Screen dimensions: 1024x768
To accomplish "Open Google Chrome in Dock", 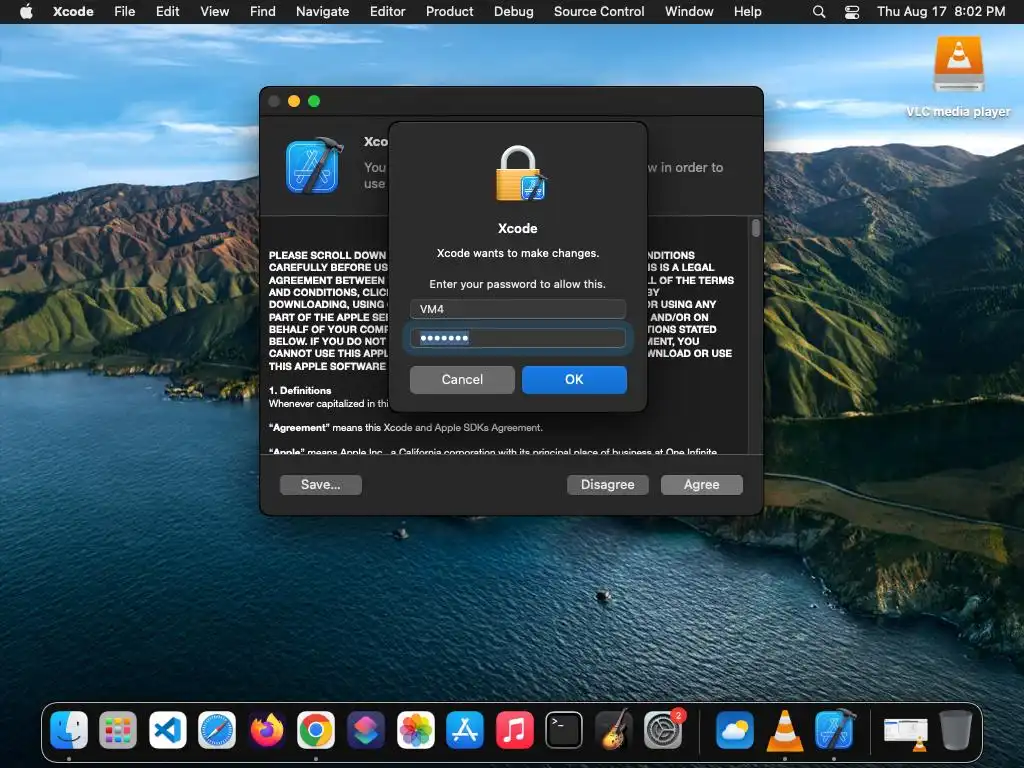I will (x=316, y=729).
